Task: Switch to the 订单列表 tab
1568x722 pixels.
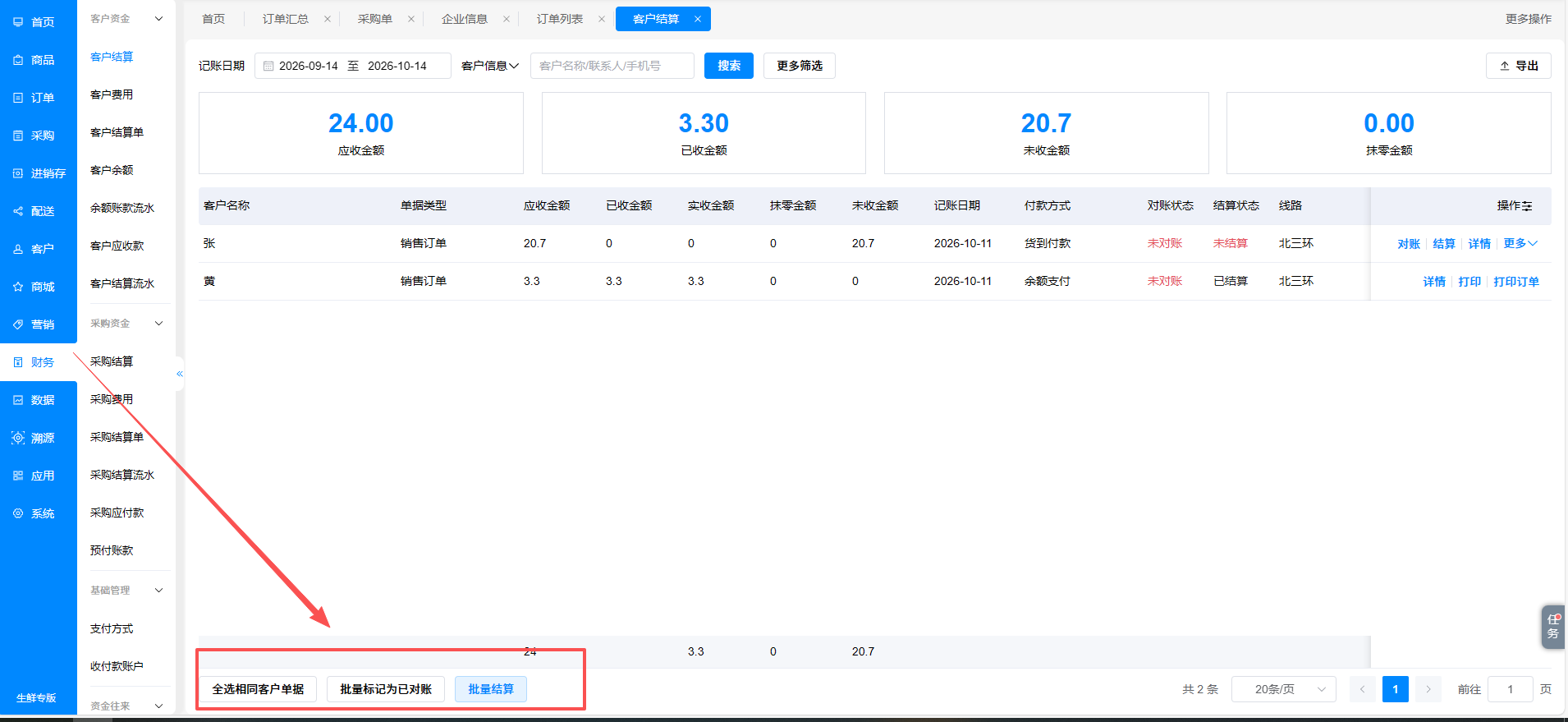Action: (560, 19)
